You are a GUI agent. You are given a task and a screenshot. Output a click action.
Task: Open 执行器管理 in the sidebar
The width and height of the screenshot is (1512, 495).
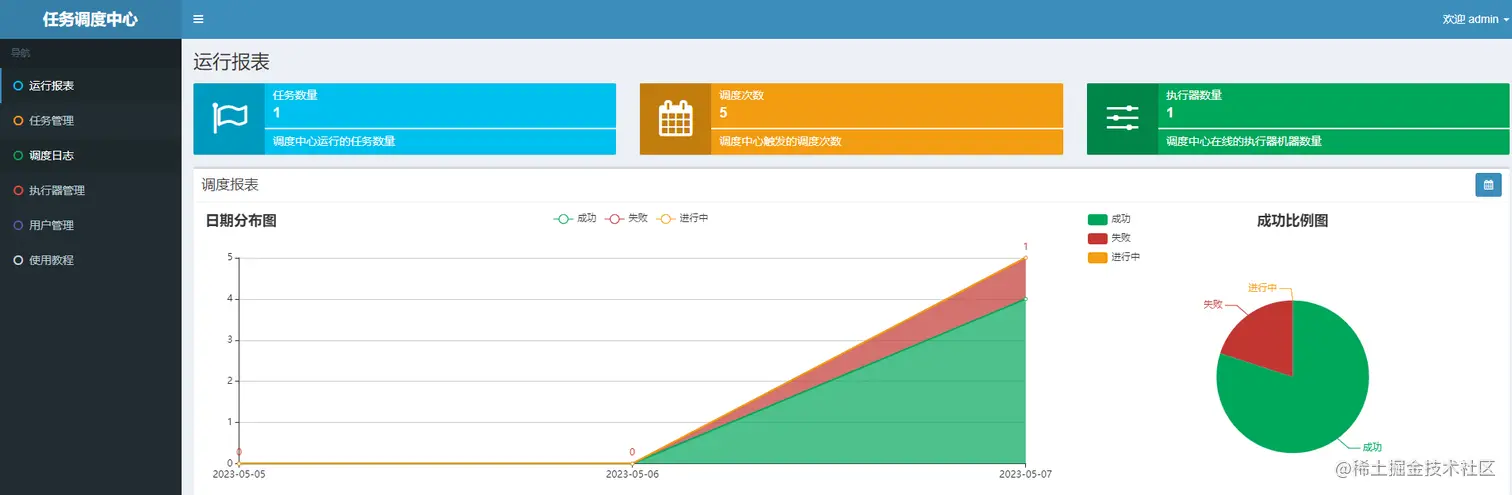click(91, 190)
